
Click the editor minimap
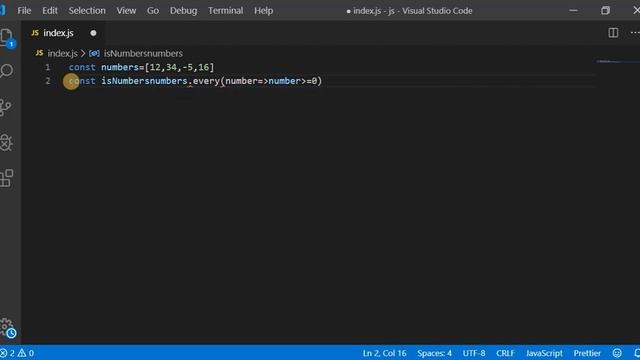click(x=618, y=62)
